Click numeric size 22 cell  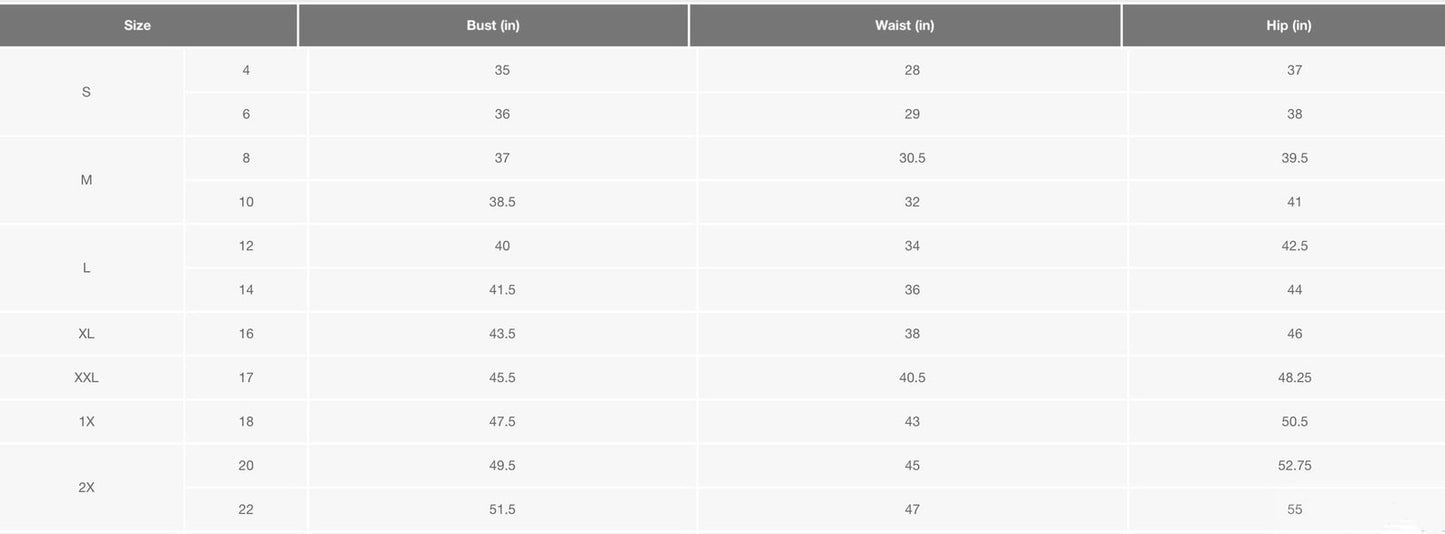[246, 510]
